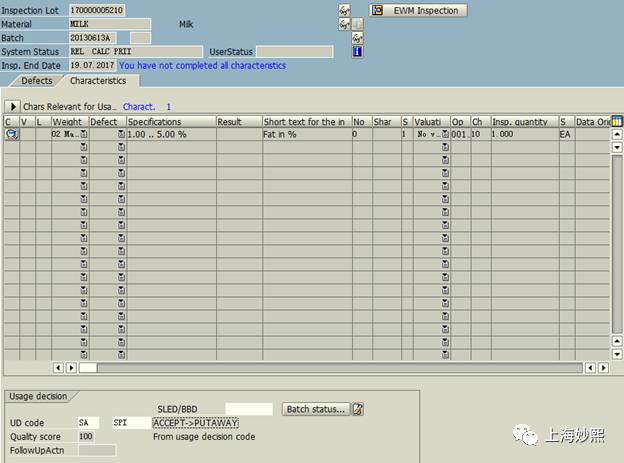Switch to the Defects tab

[36, 80]
